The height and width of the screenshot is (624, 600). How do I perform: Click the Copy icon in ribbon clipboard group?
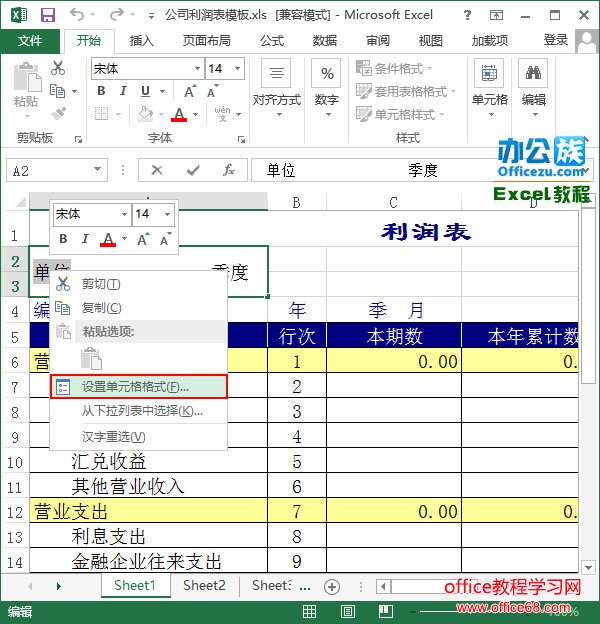click(57, 91)
